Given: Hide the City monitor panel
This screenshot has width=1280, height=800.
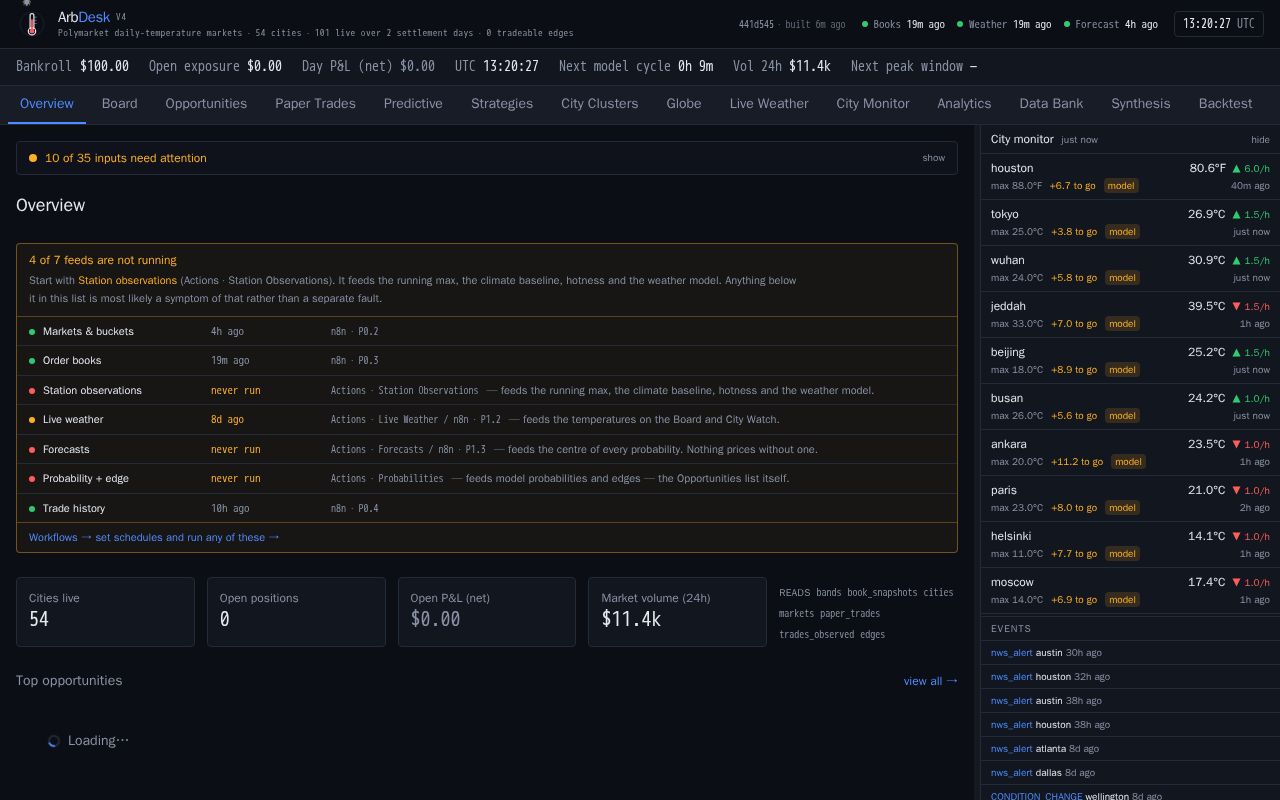Looking at the screenshot, I should 1260,140.
